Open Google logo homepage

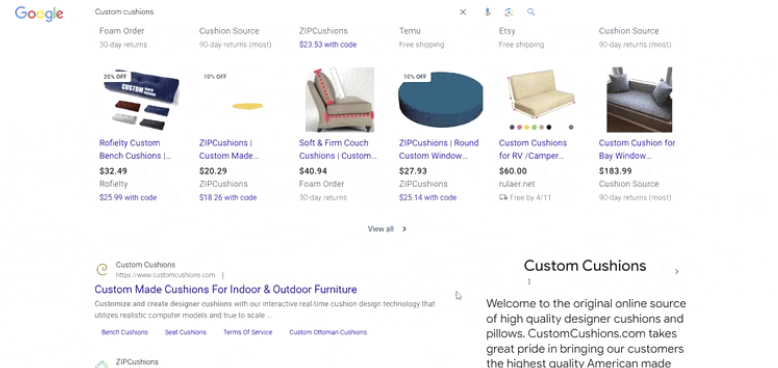[x=39, y=13]
